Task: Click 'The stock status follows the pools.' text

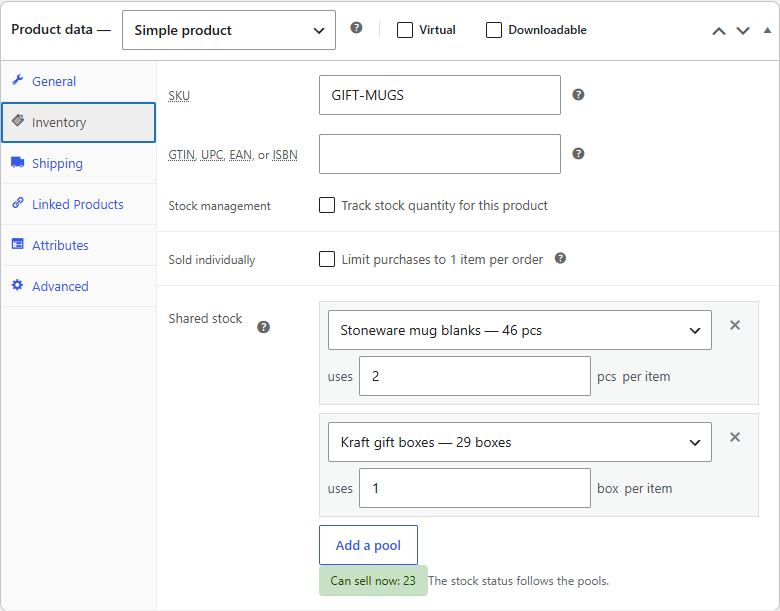Action: click(x=518, y=581)
